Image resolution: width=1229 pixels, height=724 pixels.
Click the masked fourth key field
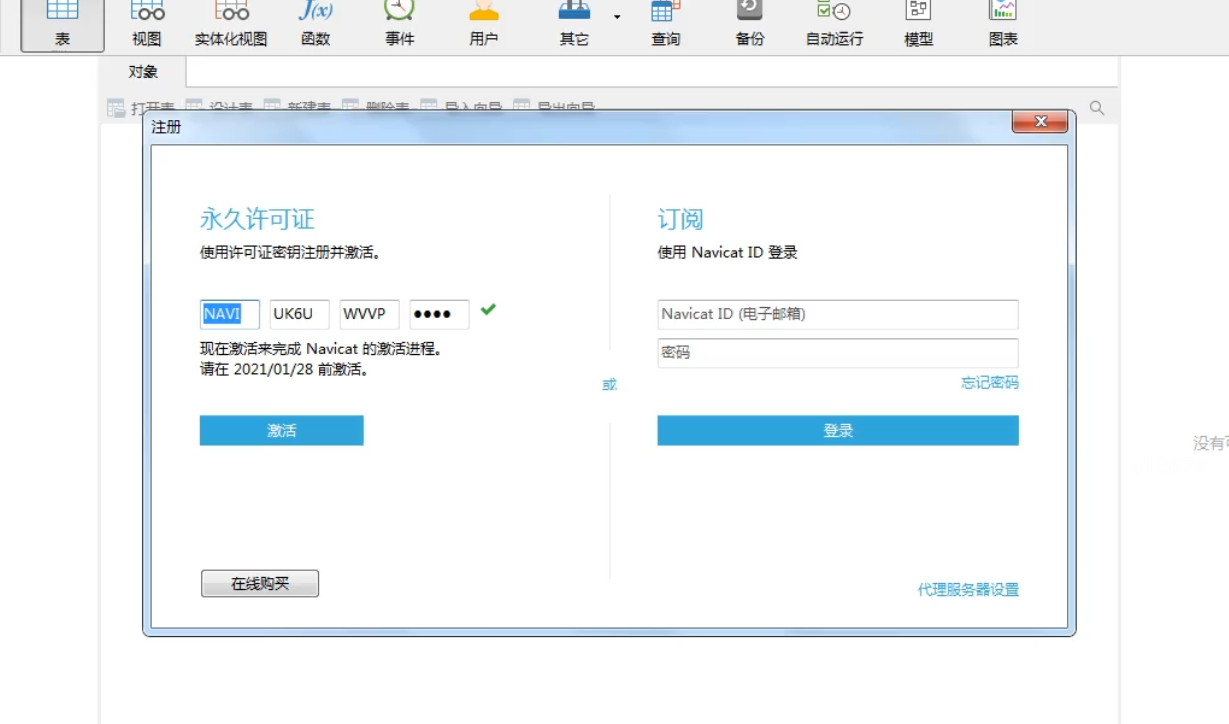pyautogui.click(x=440, y=314)
